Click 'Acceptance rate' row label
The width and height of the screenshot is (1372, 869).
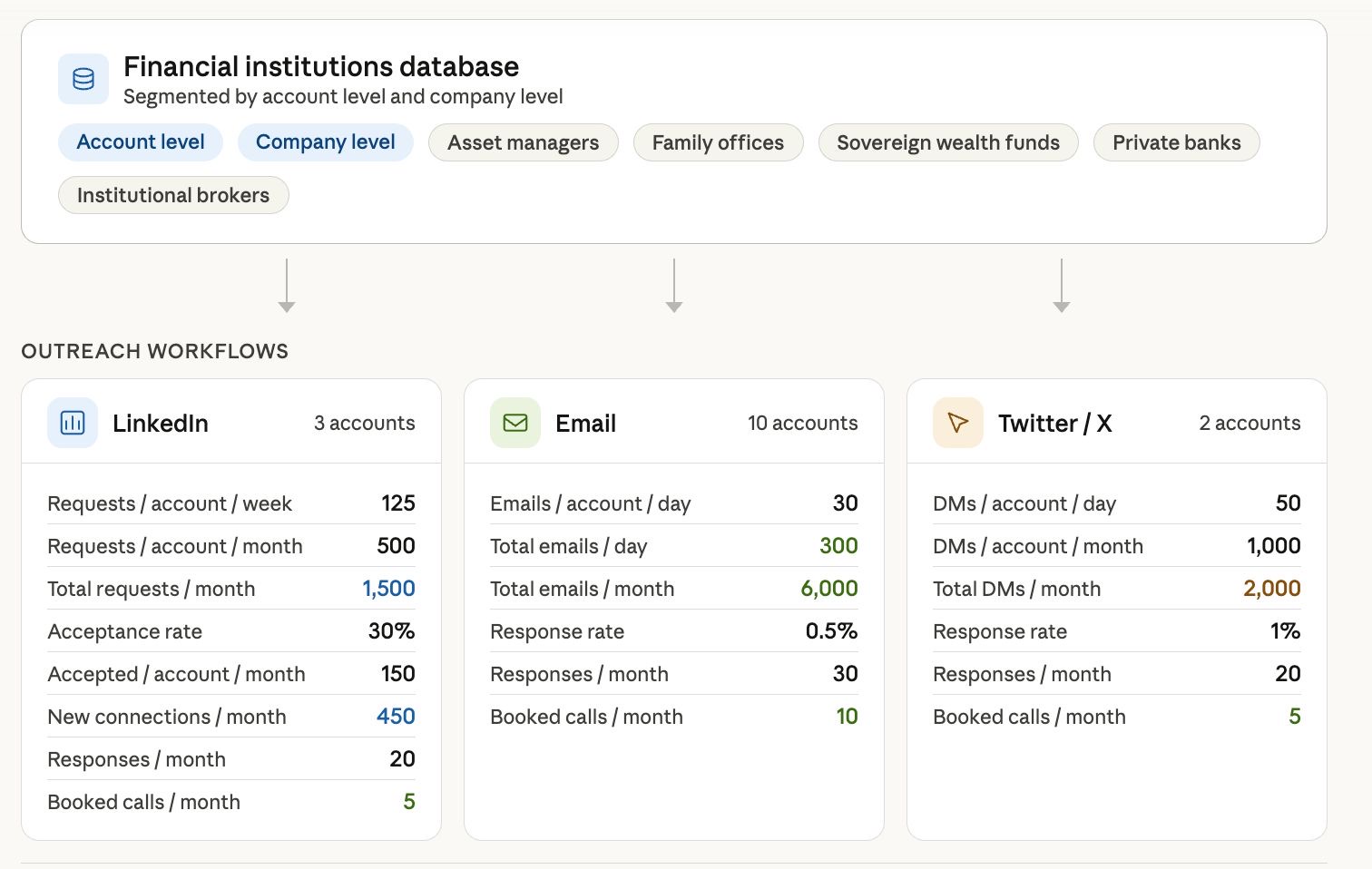(x=125, y=631)
